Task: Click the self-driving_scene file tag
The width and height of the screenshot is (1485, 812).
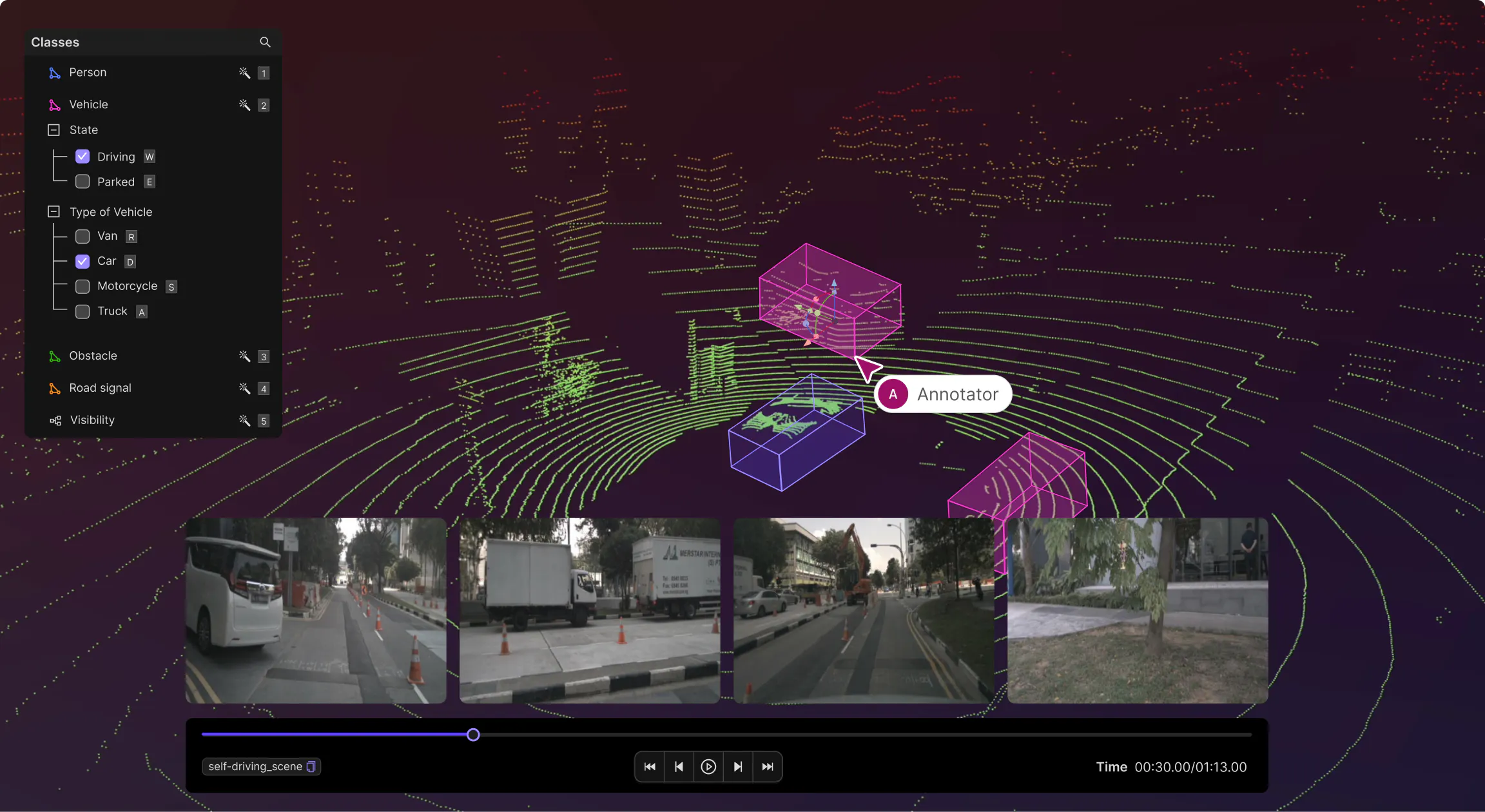Action: pos(261,766)
